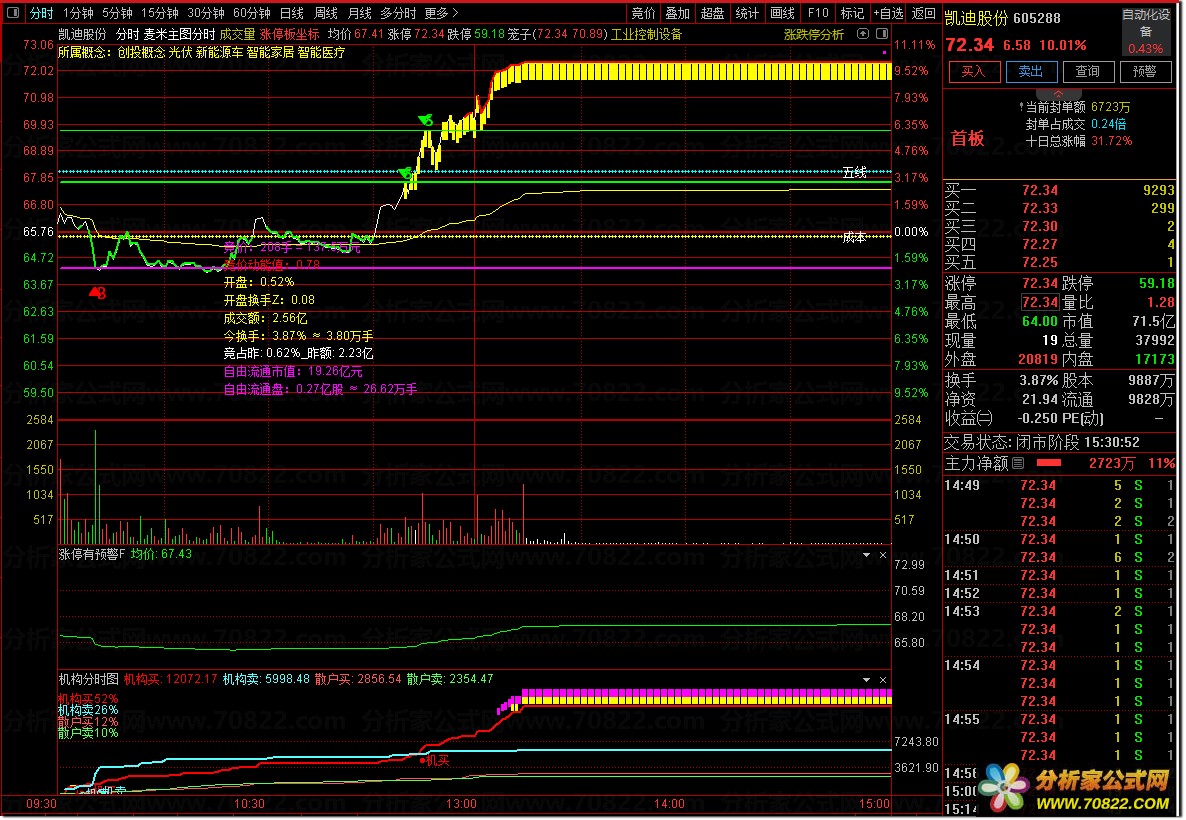Close the 涨停有预警 indicator sub-panel
This screenshot has height=820, width=1186.
click(883, 555)
